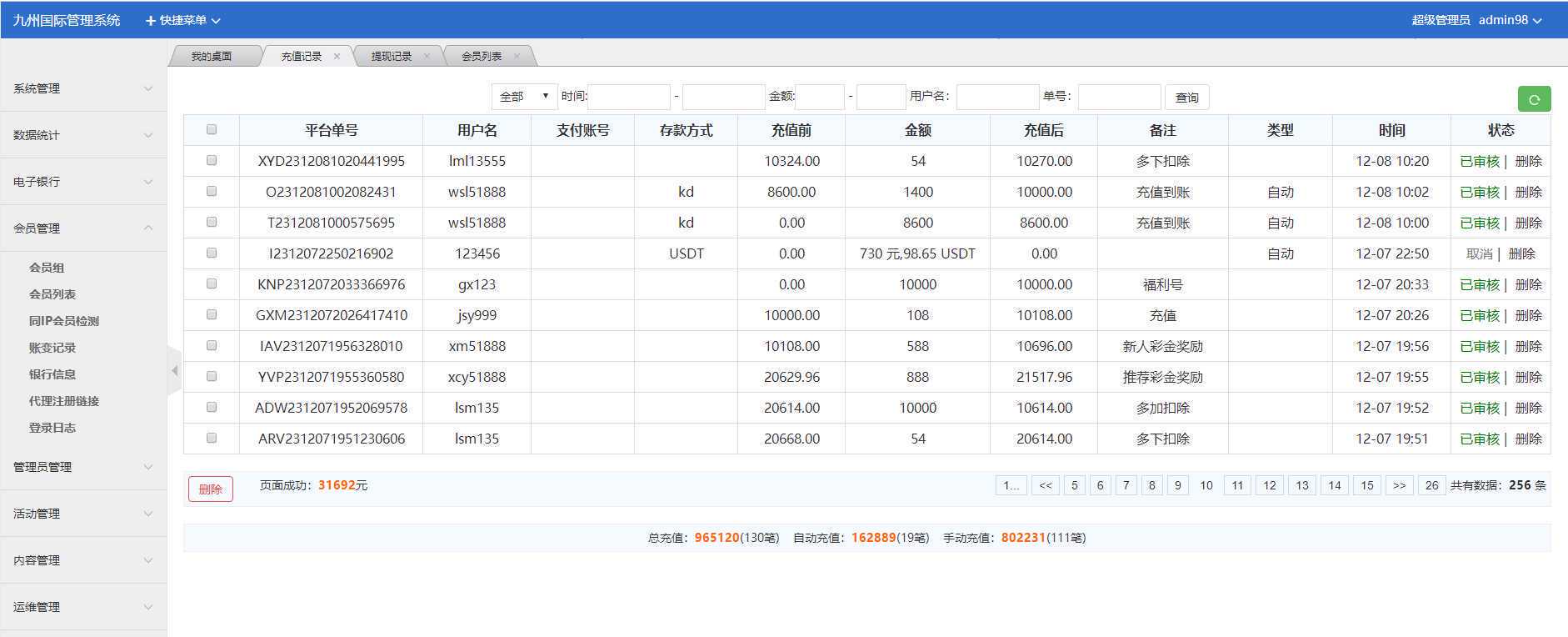Screen dimensions: 1568x637
Task: Click the >> next pages button
Action: point(1399,485)
